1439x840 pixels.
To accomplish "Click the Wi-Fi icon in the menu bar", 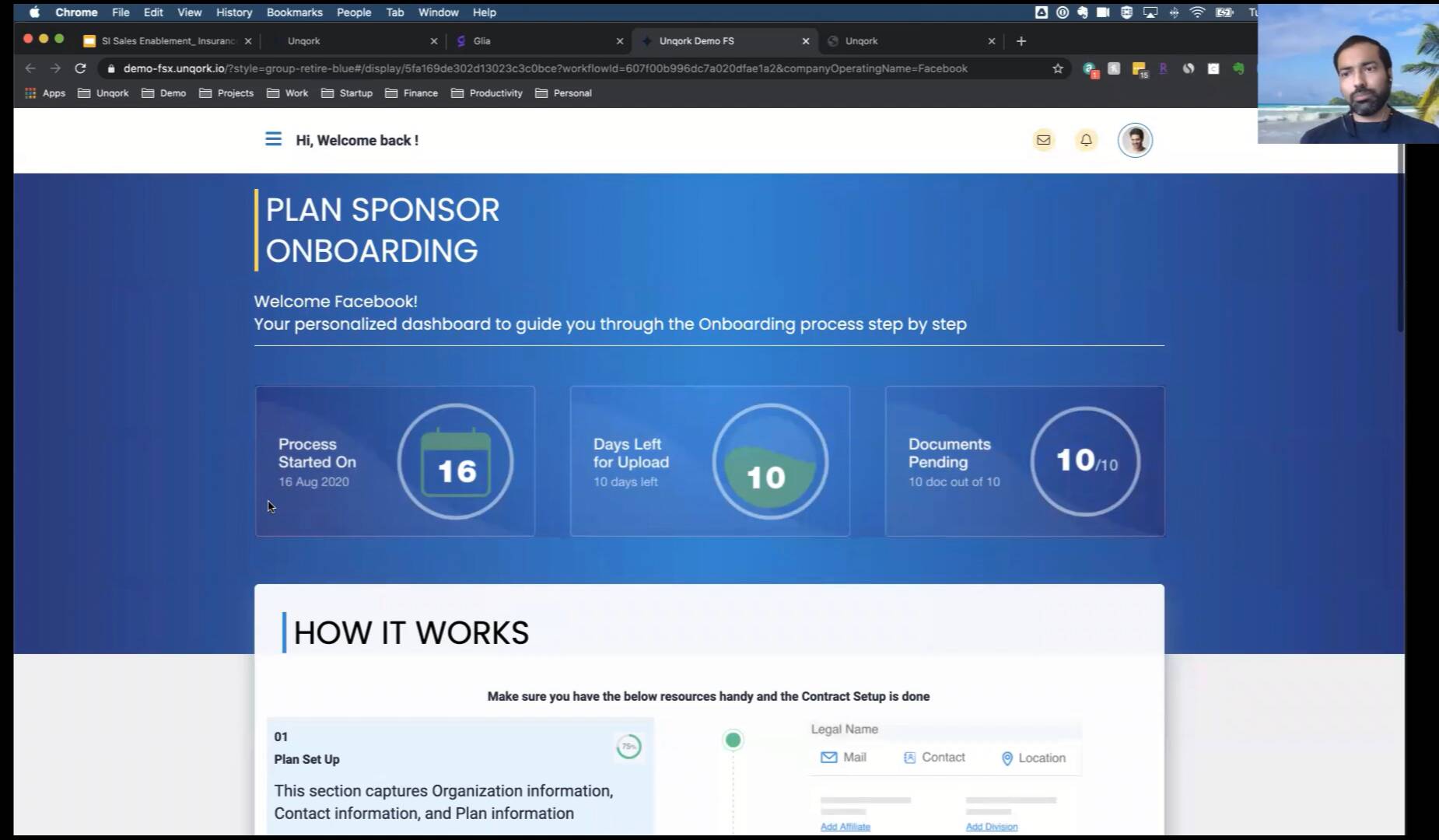I will pos(1197,12).
